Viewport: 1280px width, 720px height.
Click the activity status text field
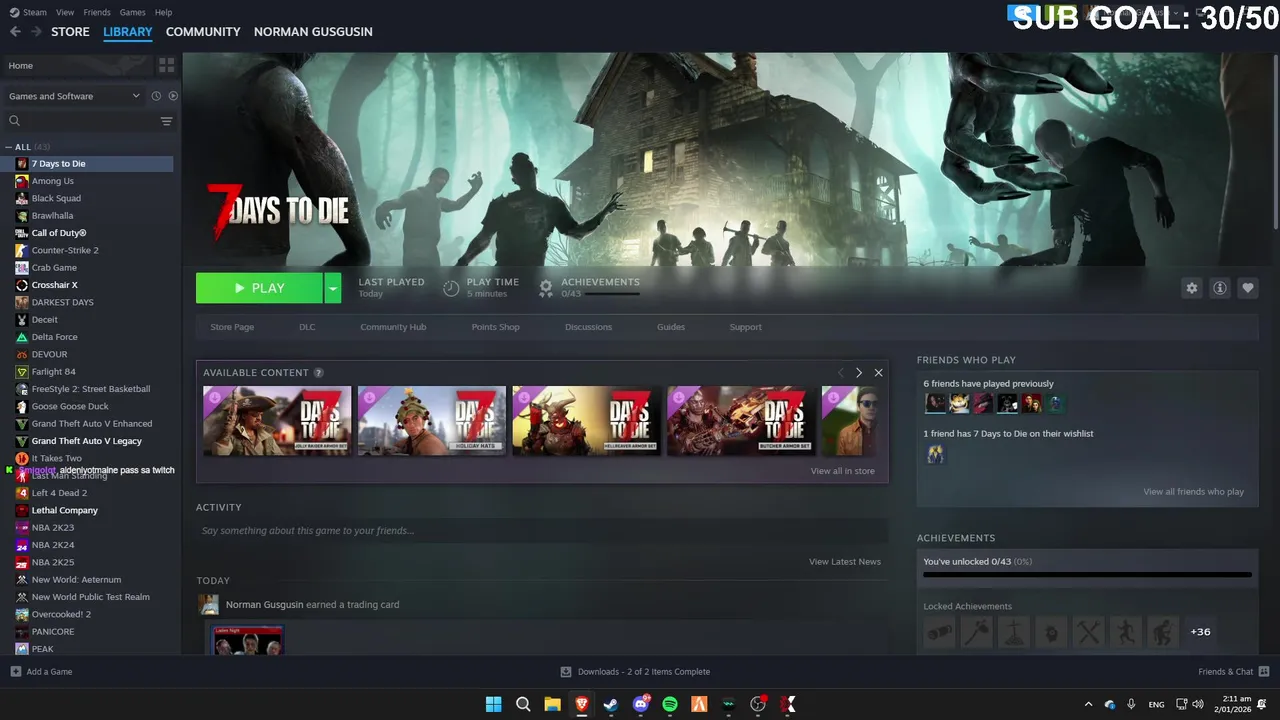(x=542, y=531)
